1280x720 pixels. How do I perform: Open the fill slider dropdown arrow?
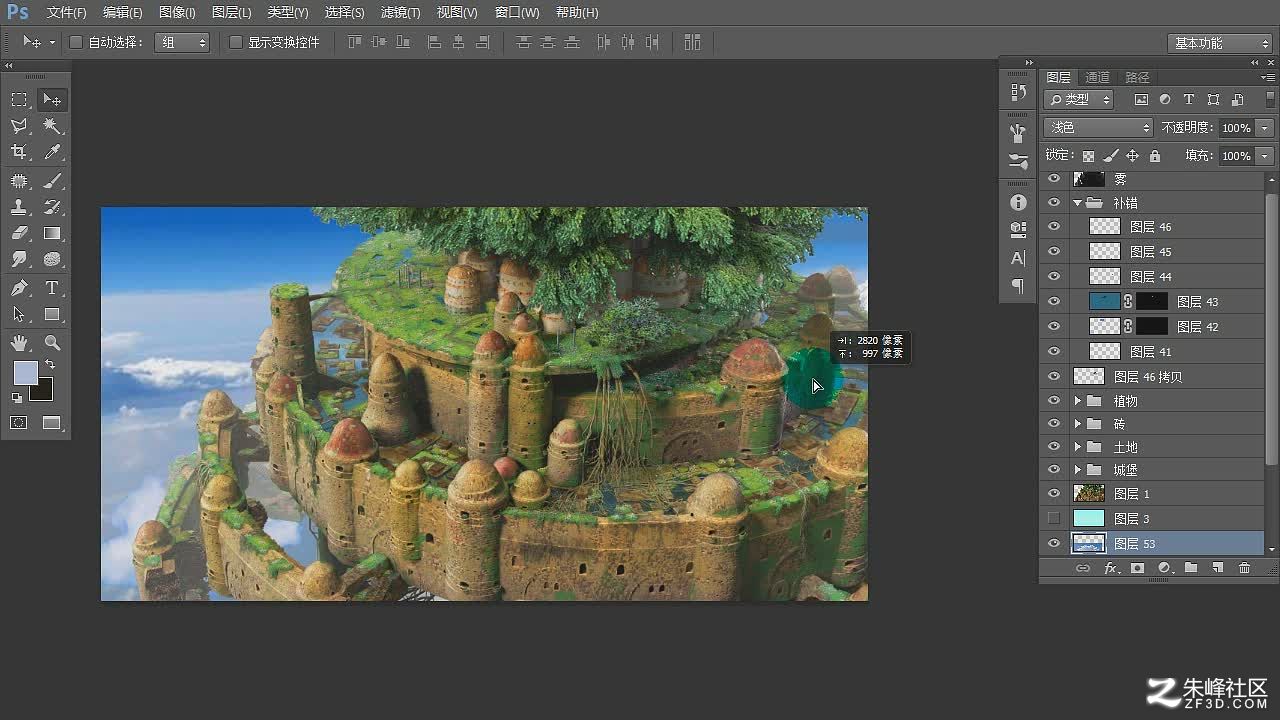click(1265, 156)
